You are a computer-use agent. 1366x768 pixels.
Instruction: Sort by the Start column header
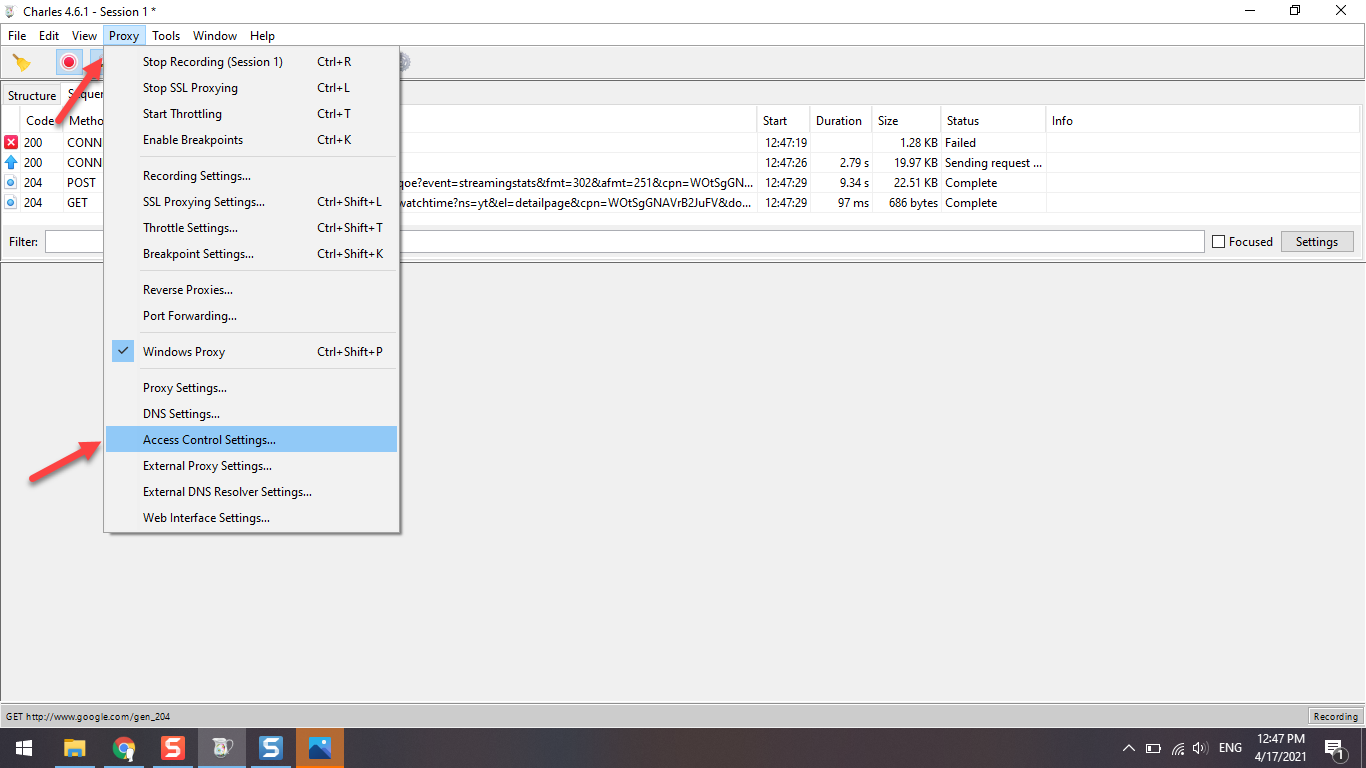[783, 121]
